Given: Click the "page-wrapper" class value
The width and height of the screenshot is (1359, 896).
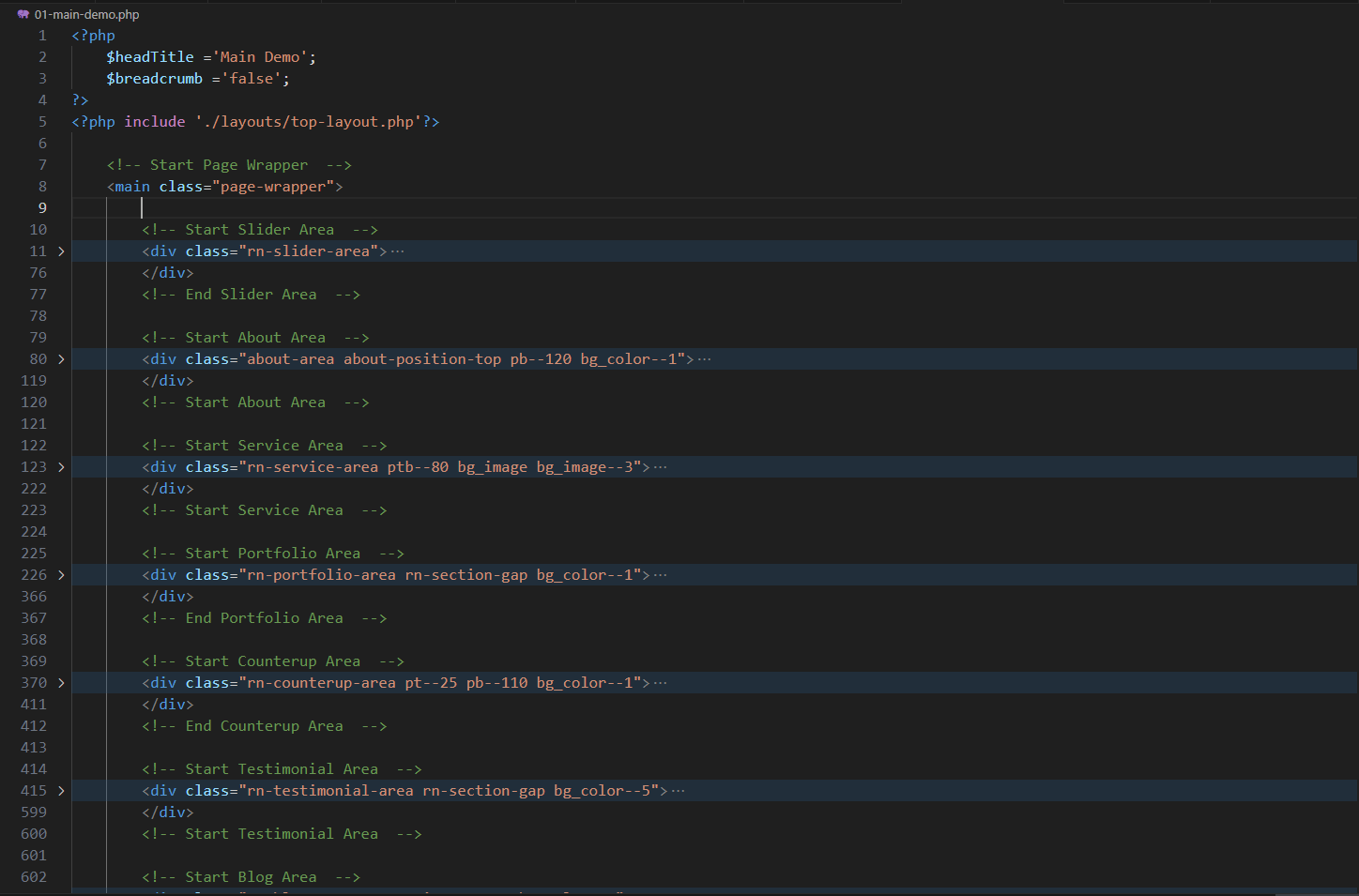Looking at the screenshot, I should (x=273, y=187).
